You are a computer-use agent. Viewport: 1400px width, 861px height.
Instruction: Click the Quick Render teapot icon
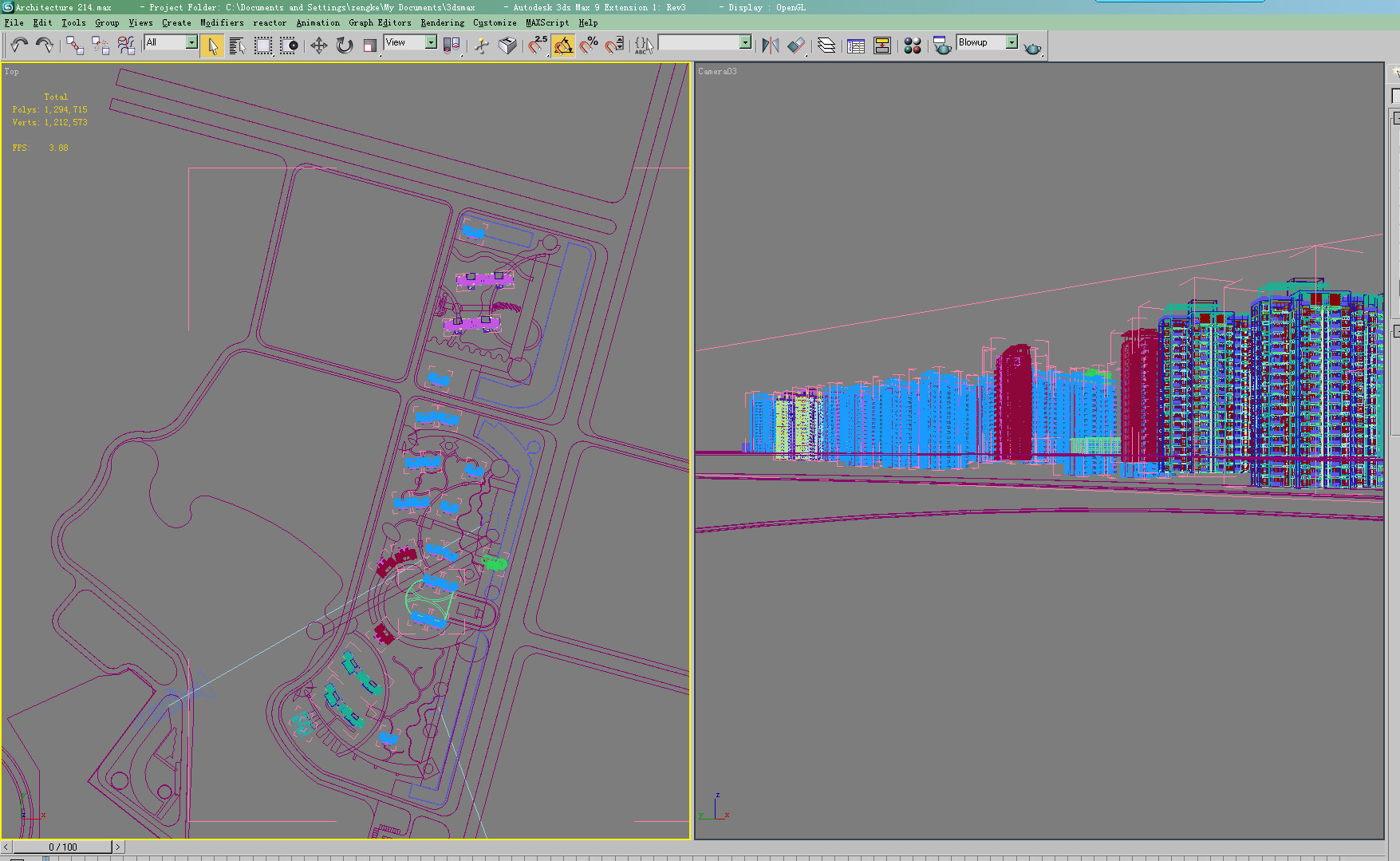pos(1032,47)
